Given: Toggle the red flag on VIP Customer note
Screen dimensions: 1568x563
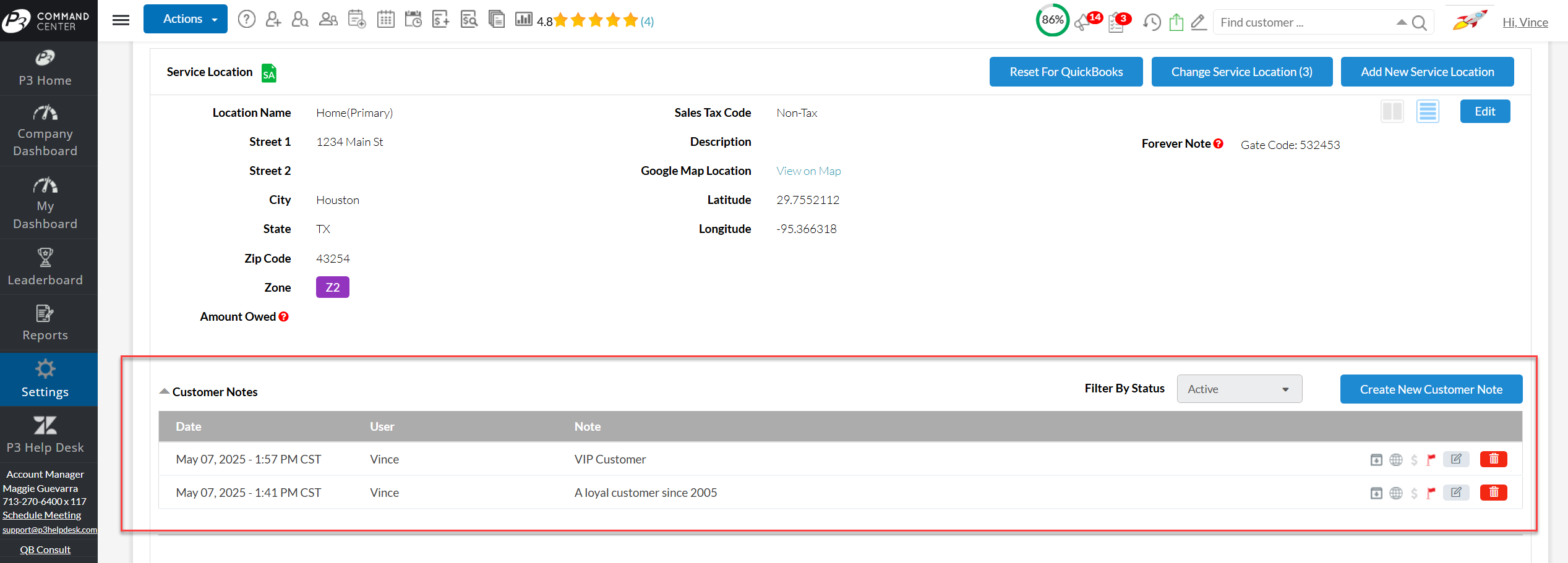Looking at the screenshot, I should click(x=1431, y=459).
